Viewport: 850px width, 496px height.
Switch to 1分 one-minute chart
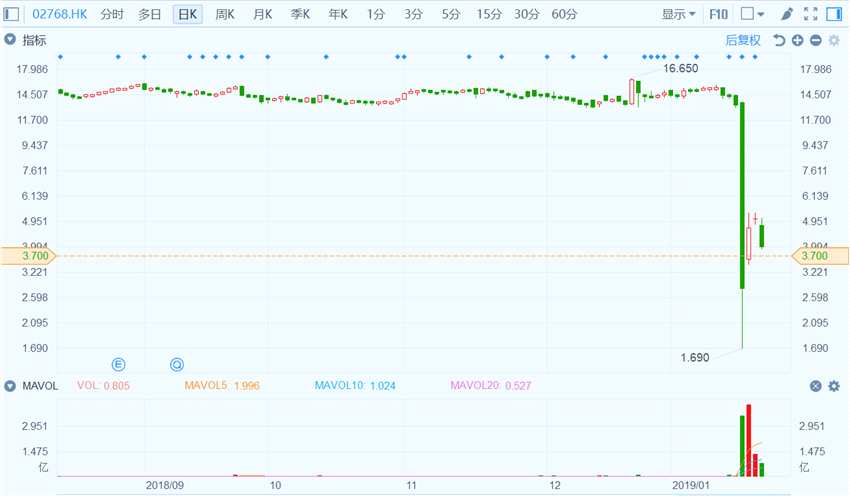[375, 14]
